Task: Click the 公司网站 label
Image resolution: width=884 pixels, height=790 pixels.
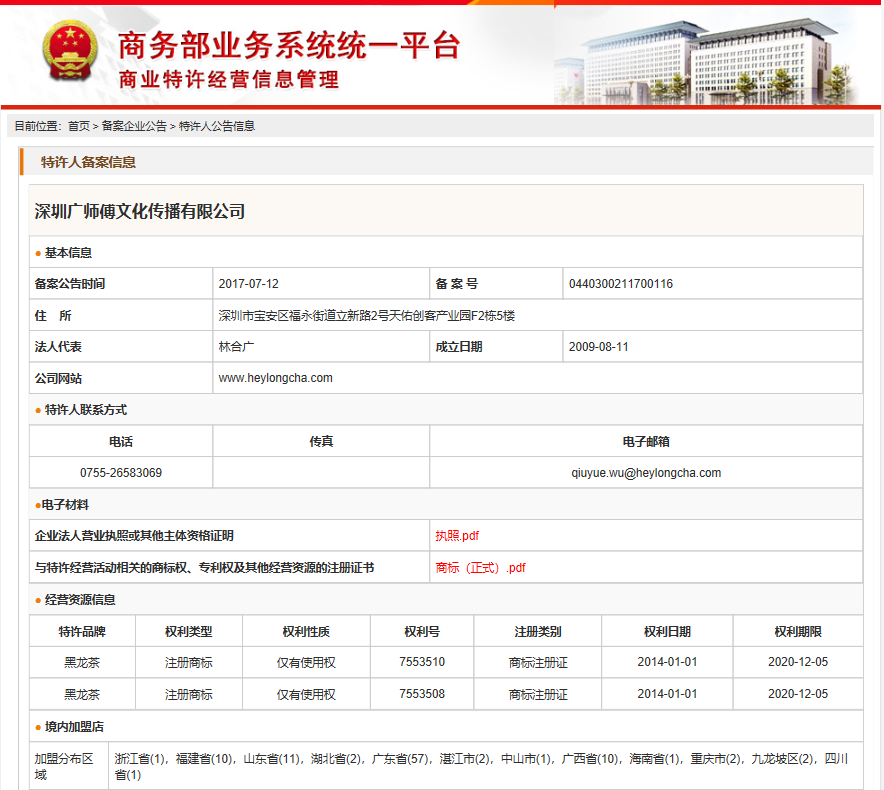Action: tap(58, 378)
